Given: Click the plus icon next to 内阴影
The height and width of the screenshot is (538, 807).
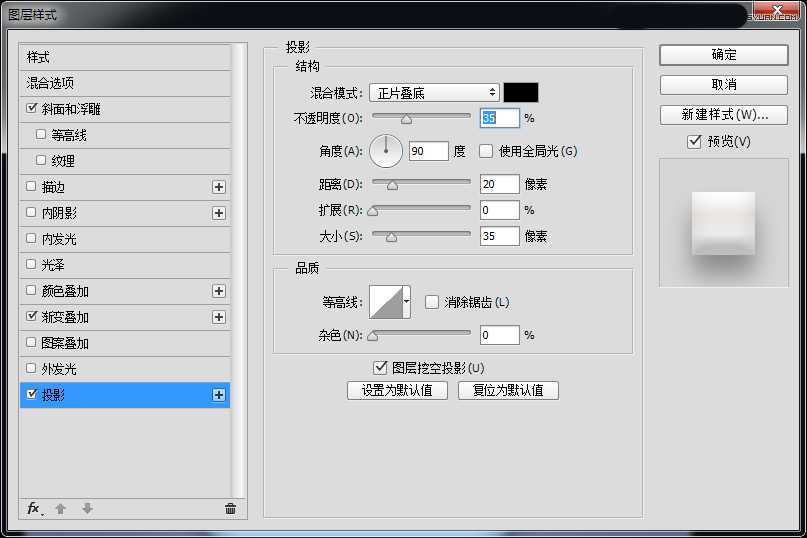Looking at the screenshot, I should tap(219, 213).
